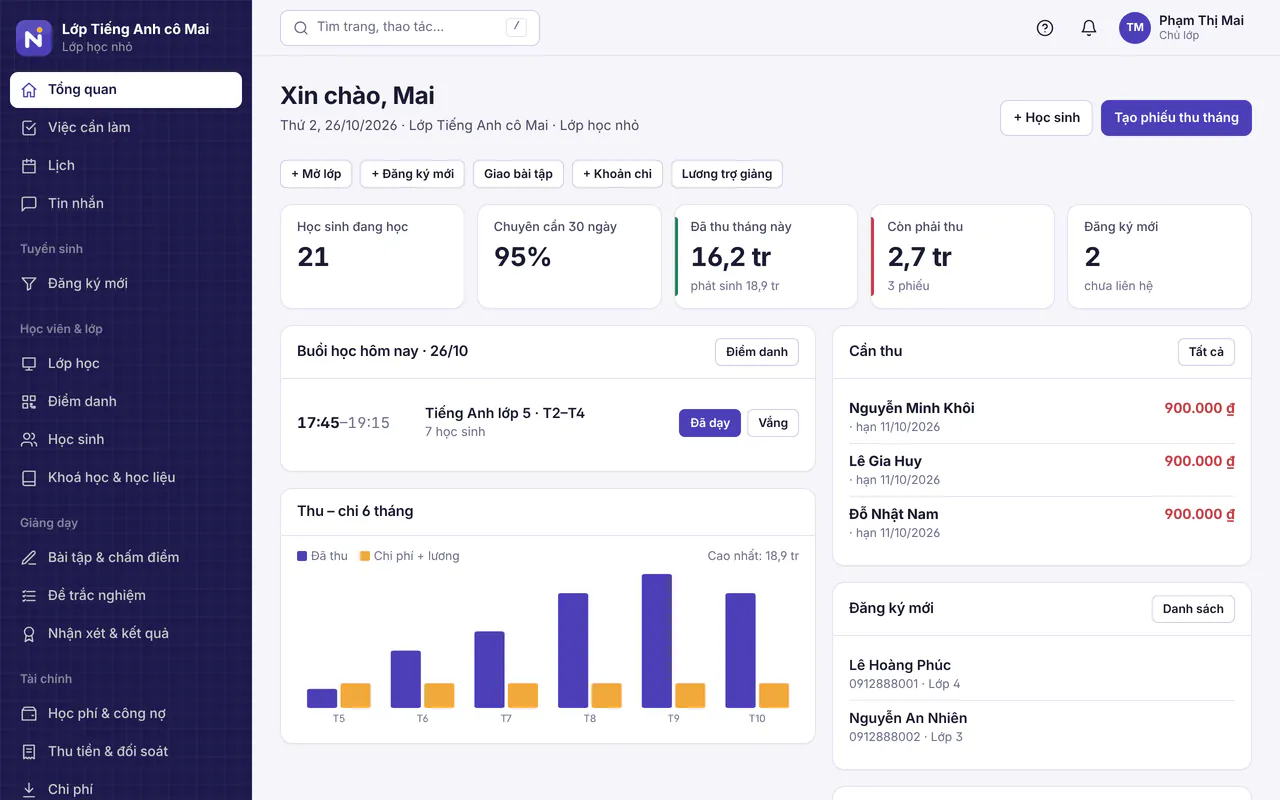This screenshot has height=800, width=1280.
Task: Click the Bài tập & chấm điểm pencil icon
Action: click(29, 558)
